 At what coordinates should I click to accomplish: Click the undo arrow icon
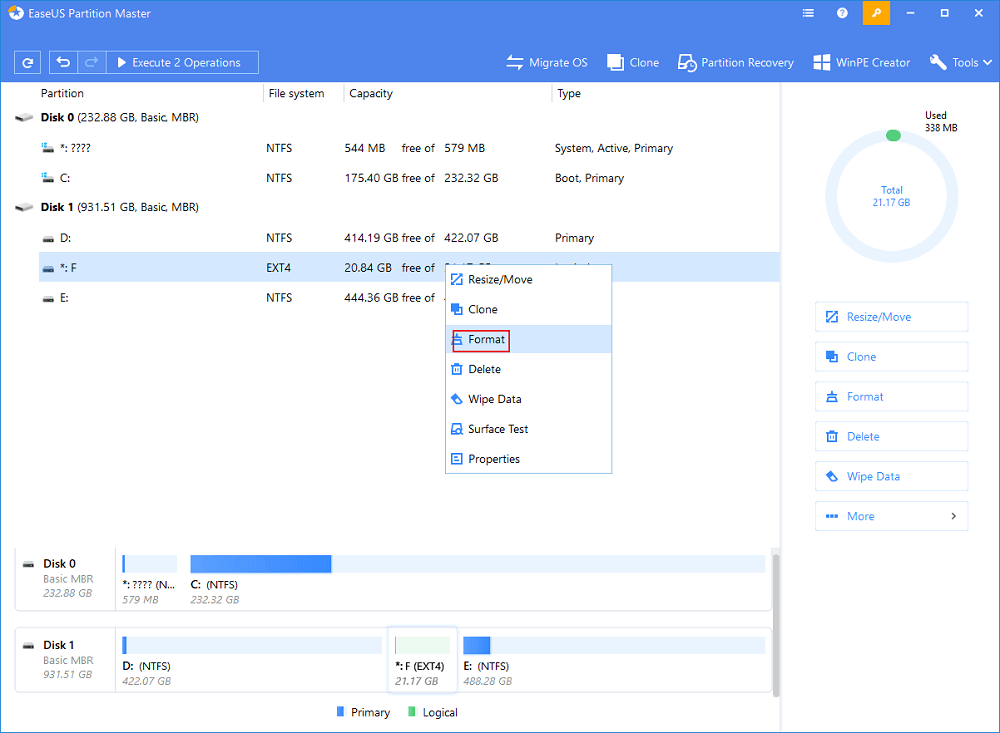(x=63, y=63)
